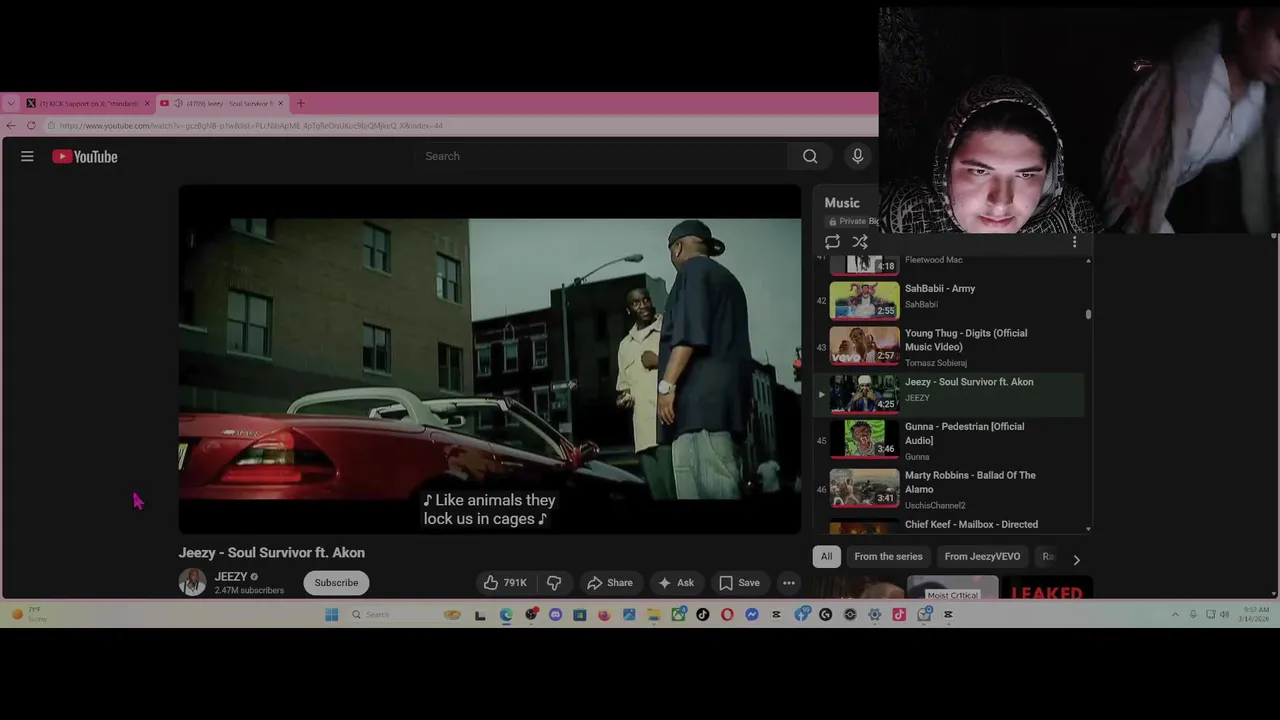Open the JEEZY channel avatar
Viewport: 1280px width, 720px height.
(192, 582)
